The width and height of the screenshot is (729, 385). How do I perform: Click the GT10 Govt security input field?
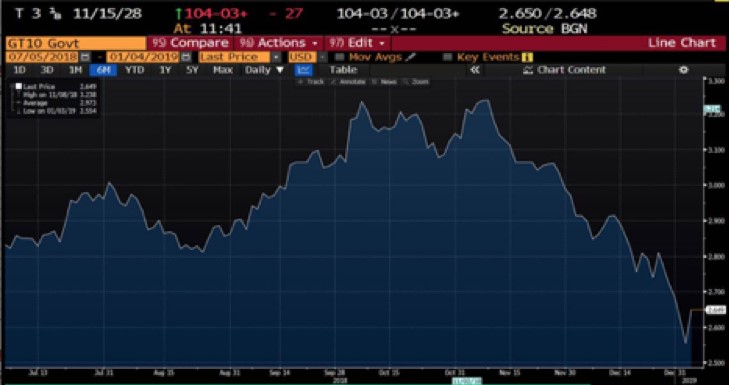tap(76, 44)
